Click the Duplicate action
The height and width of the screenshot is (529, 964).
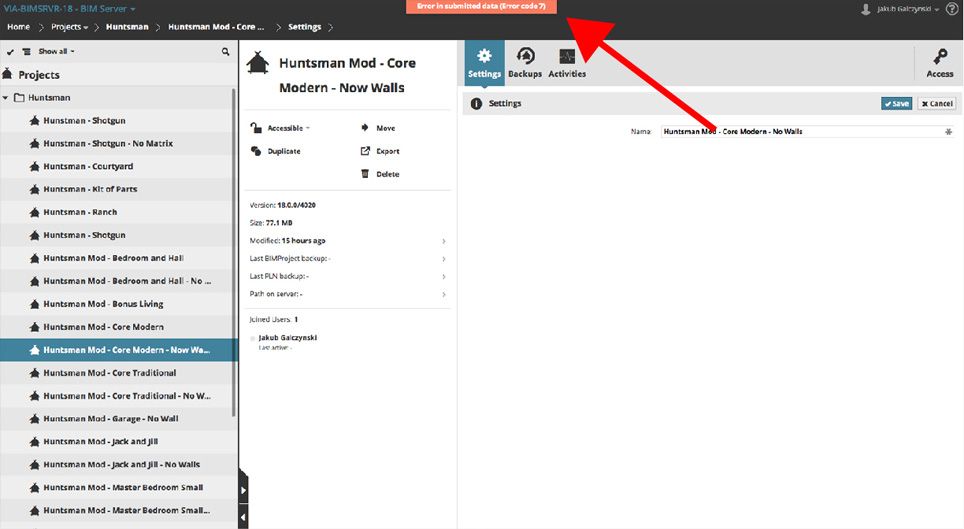click(276, 151)
